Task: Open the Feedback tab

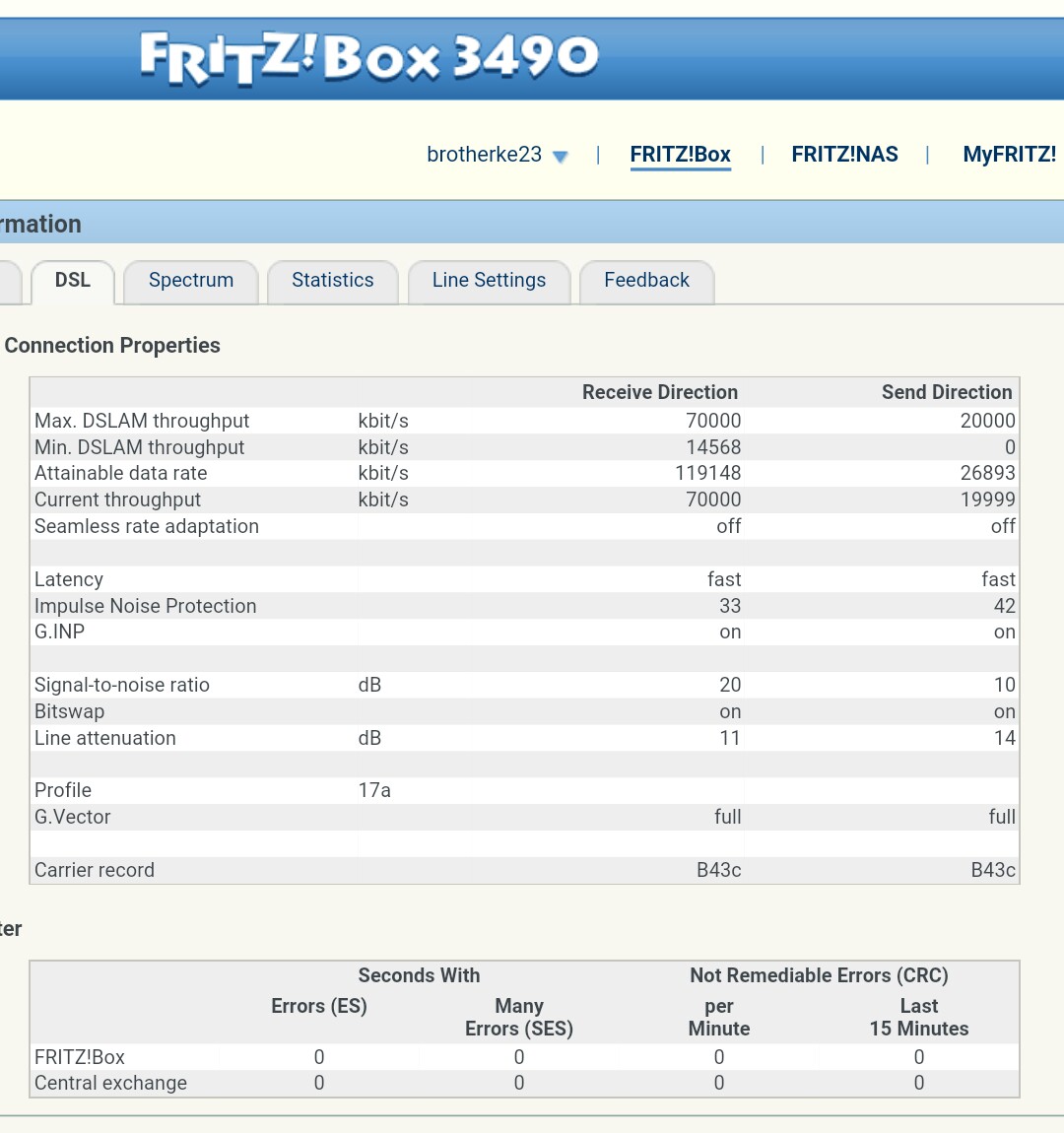Action: [646, 281]
